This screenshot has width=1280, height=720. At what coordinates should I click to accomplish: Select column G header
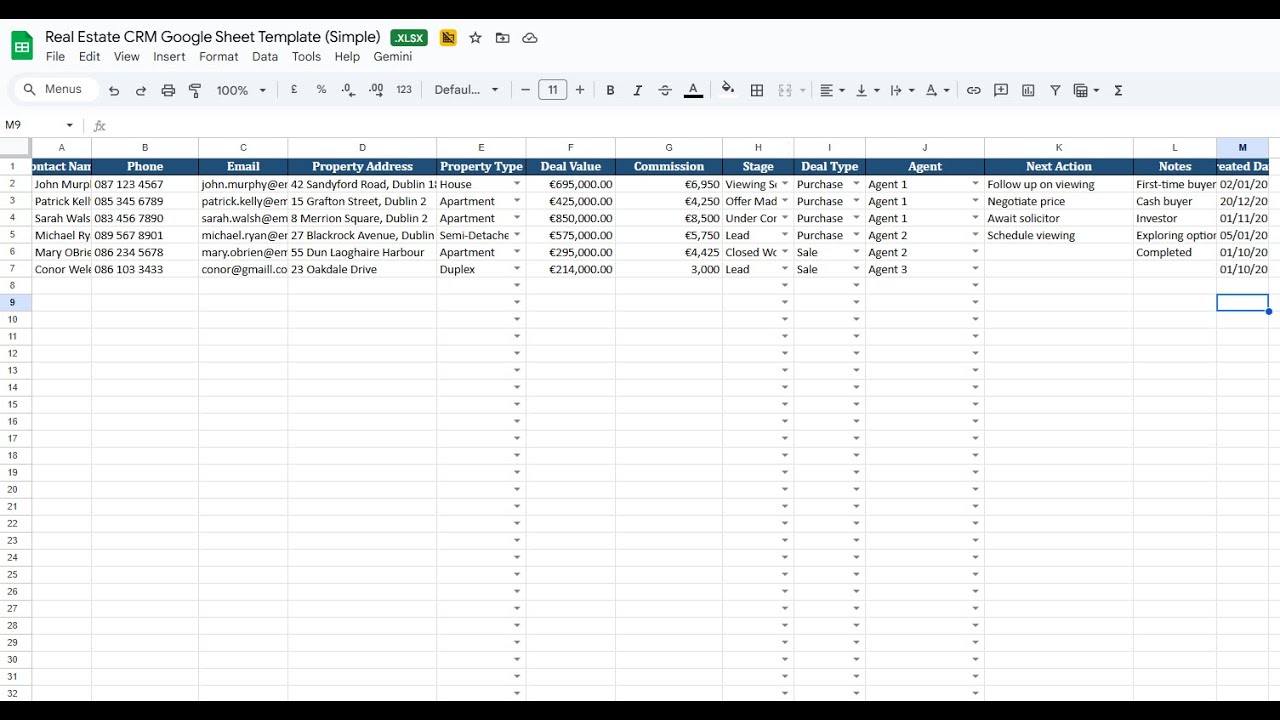pos(669,148)
